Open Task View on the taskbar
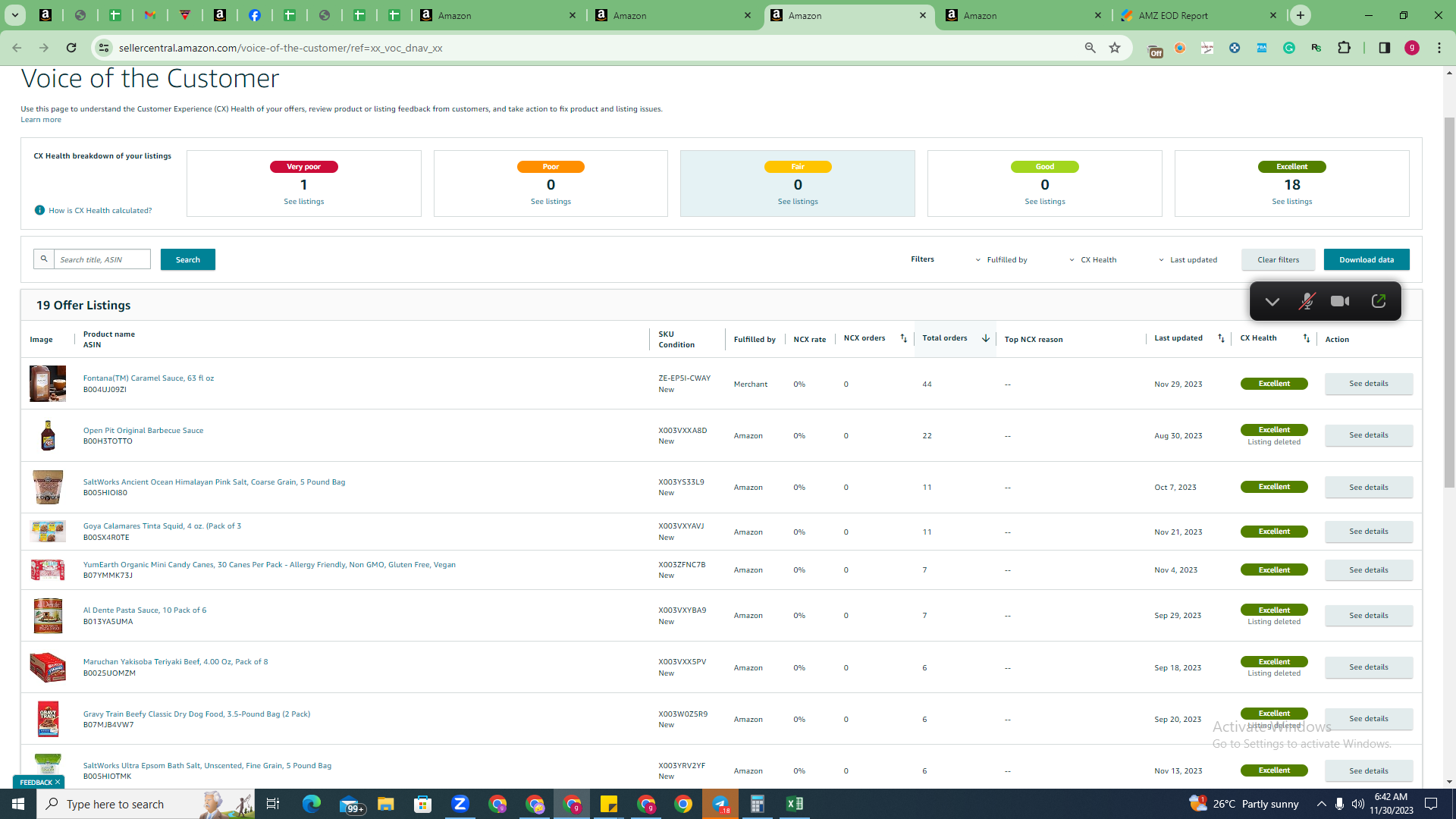 tap(273, 804)
